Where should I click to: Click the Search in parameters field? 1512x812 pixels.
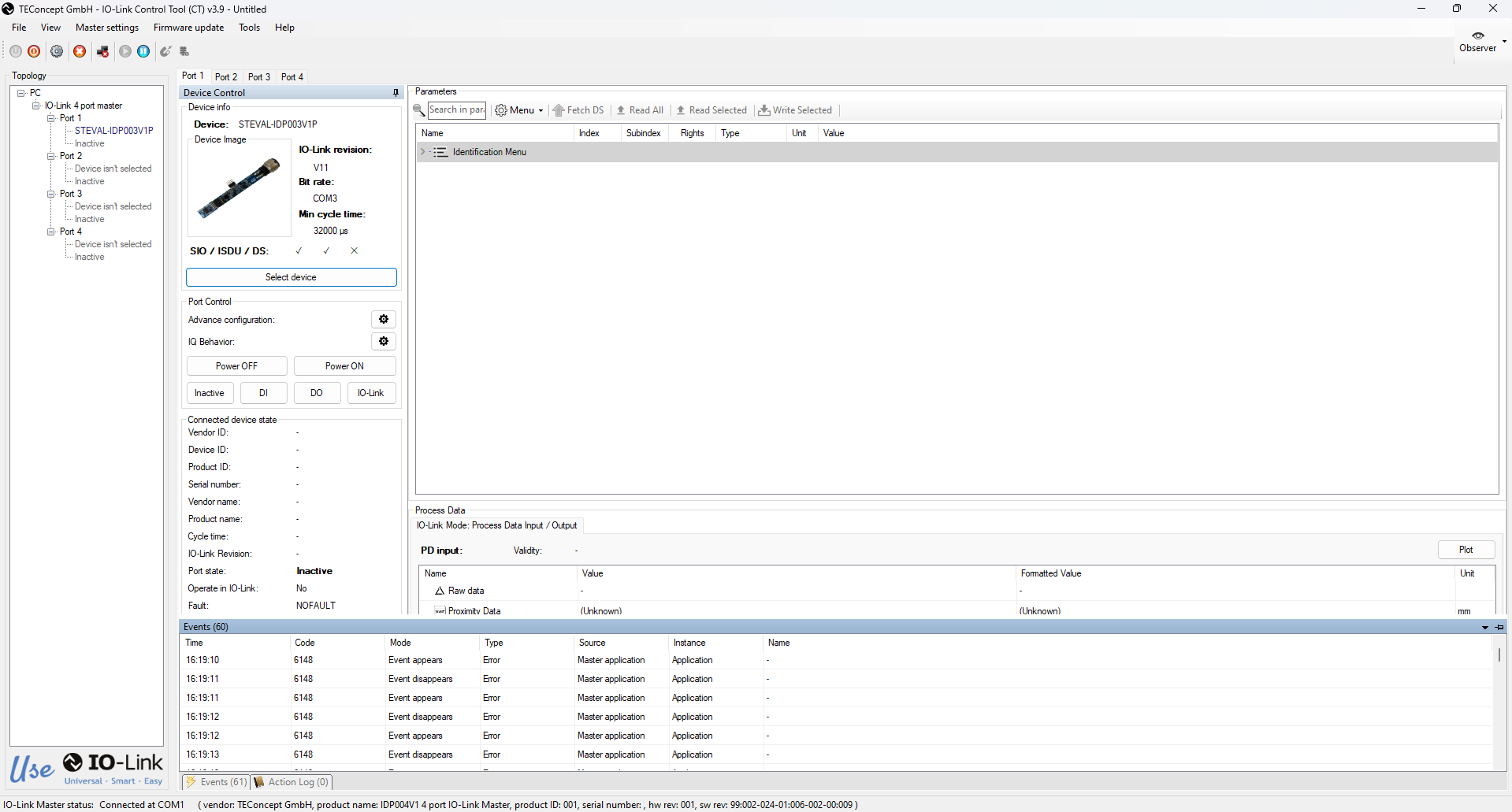tap(456, 110)
